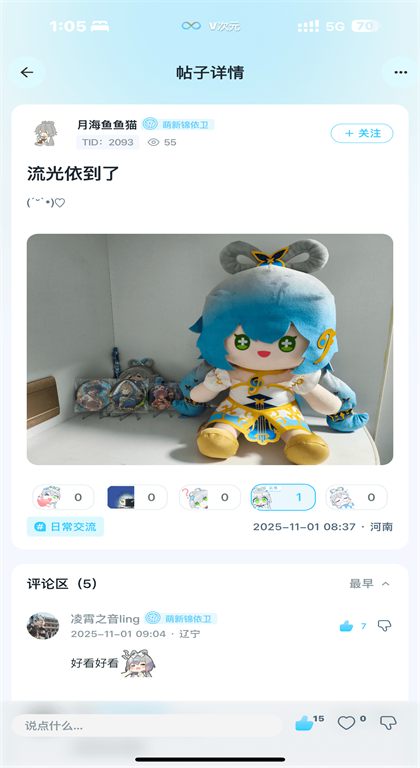Screen dimensions: 420x768
Task: Toggle the question-mark sticker reaction
Action: [x=210, y=498]
